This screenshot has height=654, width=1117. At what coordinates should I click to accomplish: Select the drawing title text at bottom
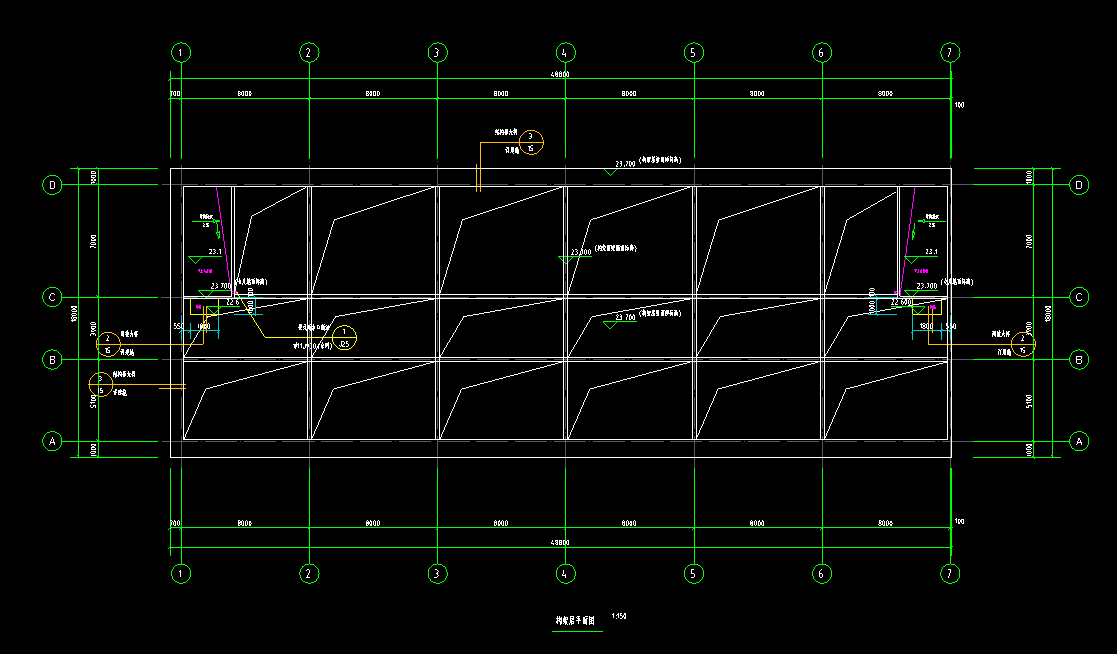(x=576, y=621)
